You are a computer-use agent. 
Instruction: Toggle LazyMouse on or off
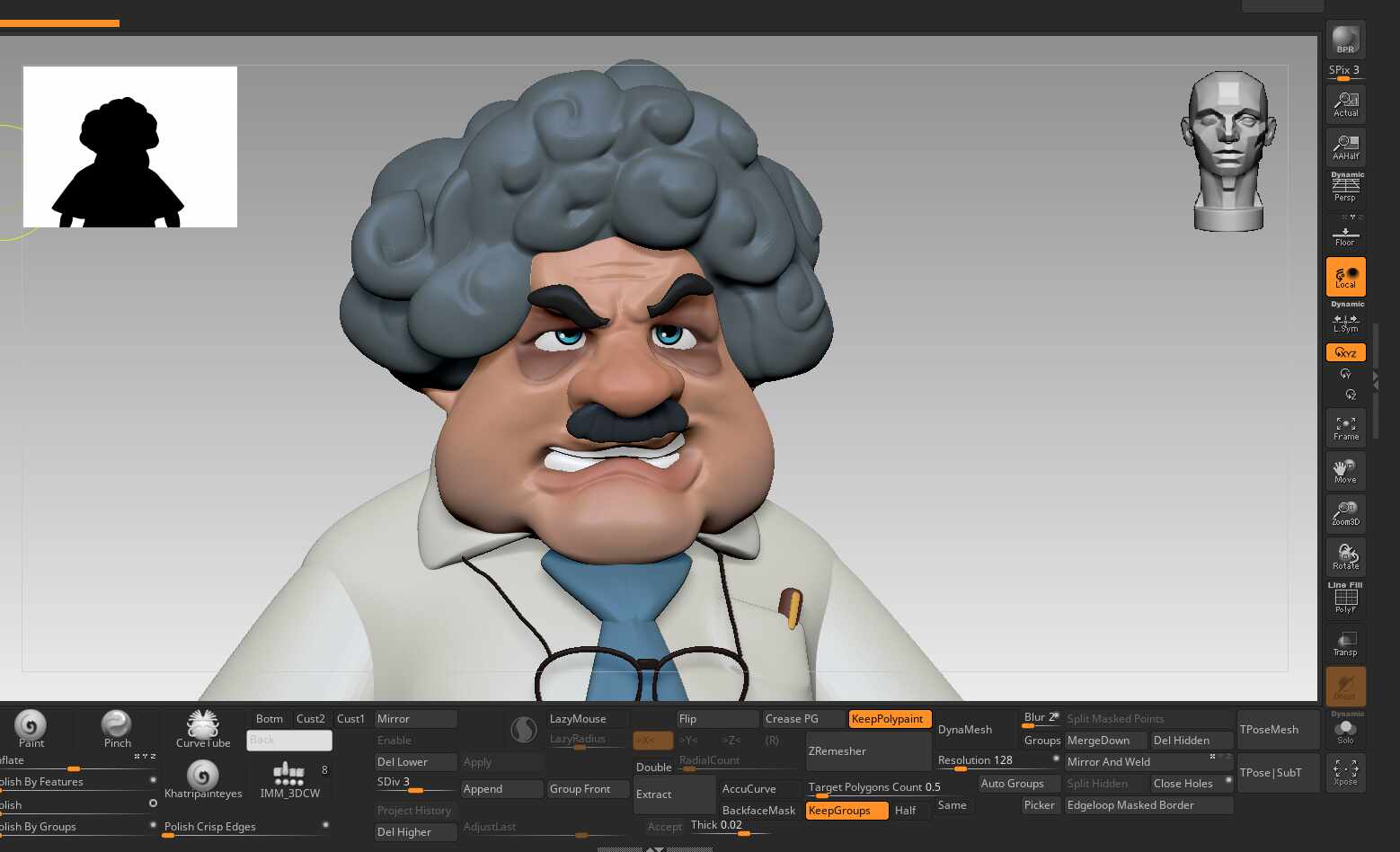coord(588,719)
